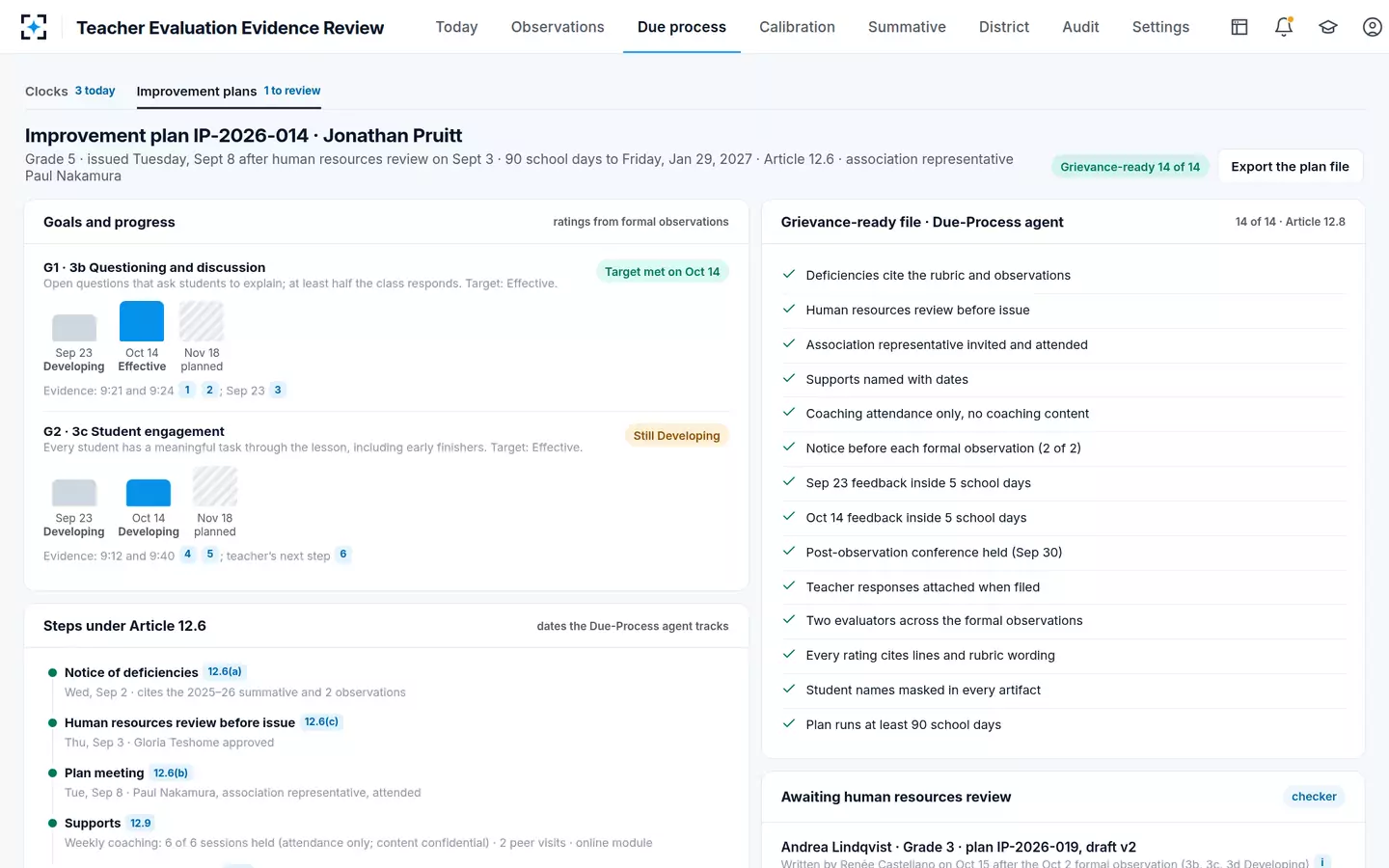The image size is (1389, 868).
Task: Open the District tab
Action: tap(1004, 27)
